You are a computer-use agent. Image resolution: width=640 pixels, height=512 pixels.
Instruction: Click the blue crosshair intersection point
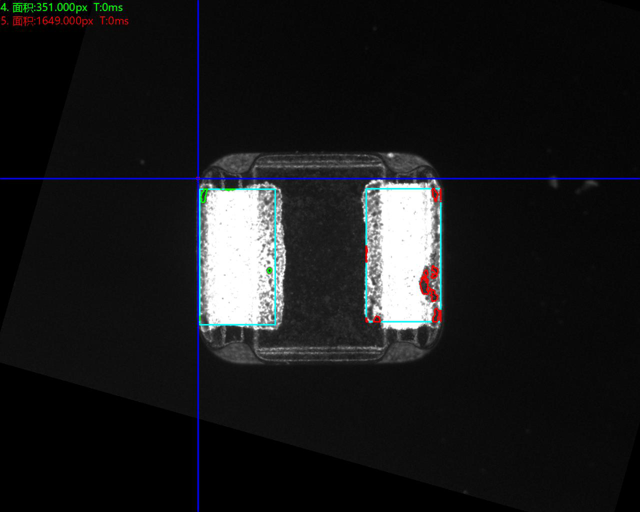click(x=198, y=179)
